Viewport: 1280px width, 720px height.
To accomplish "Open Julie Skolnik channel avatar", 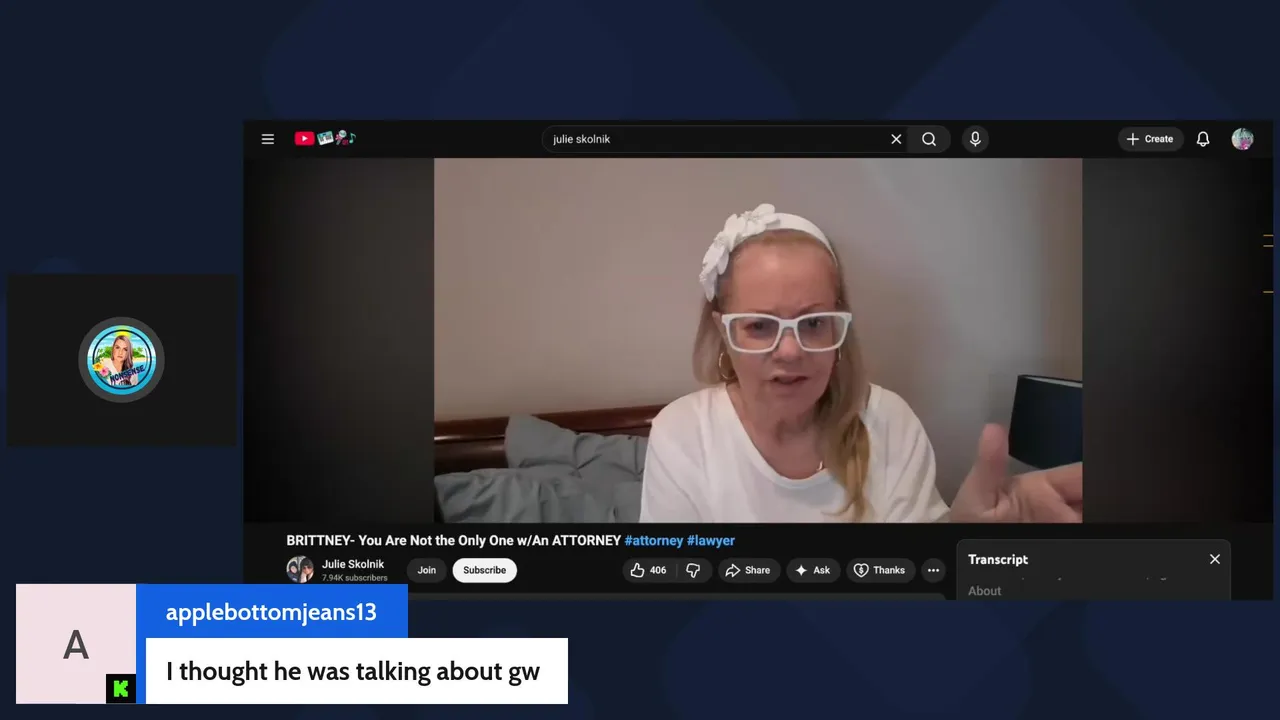I will point(300,570).
